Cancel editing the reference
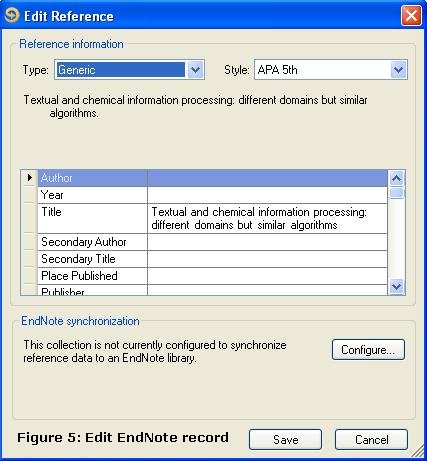Screen dimensions: 427x461 [x=371, y=440]
